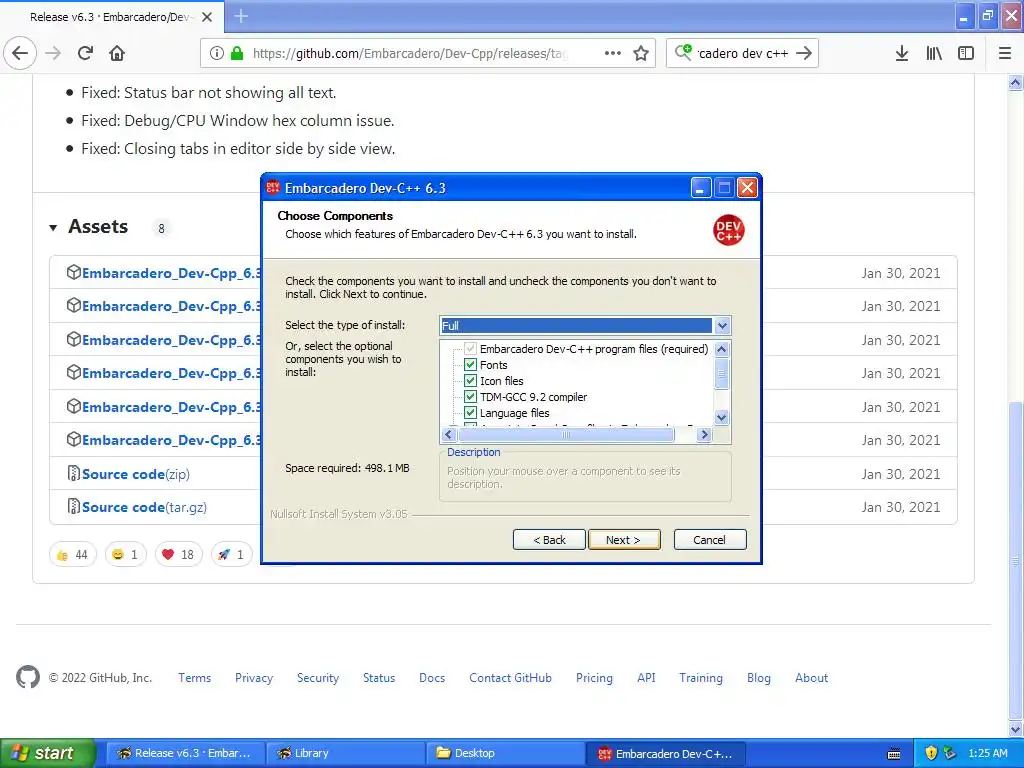Bookmark this page with star icon

pos(641,53)
